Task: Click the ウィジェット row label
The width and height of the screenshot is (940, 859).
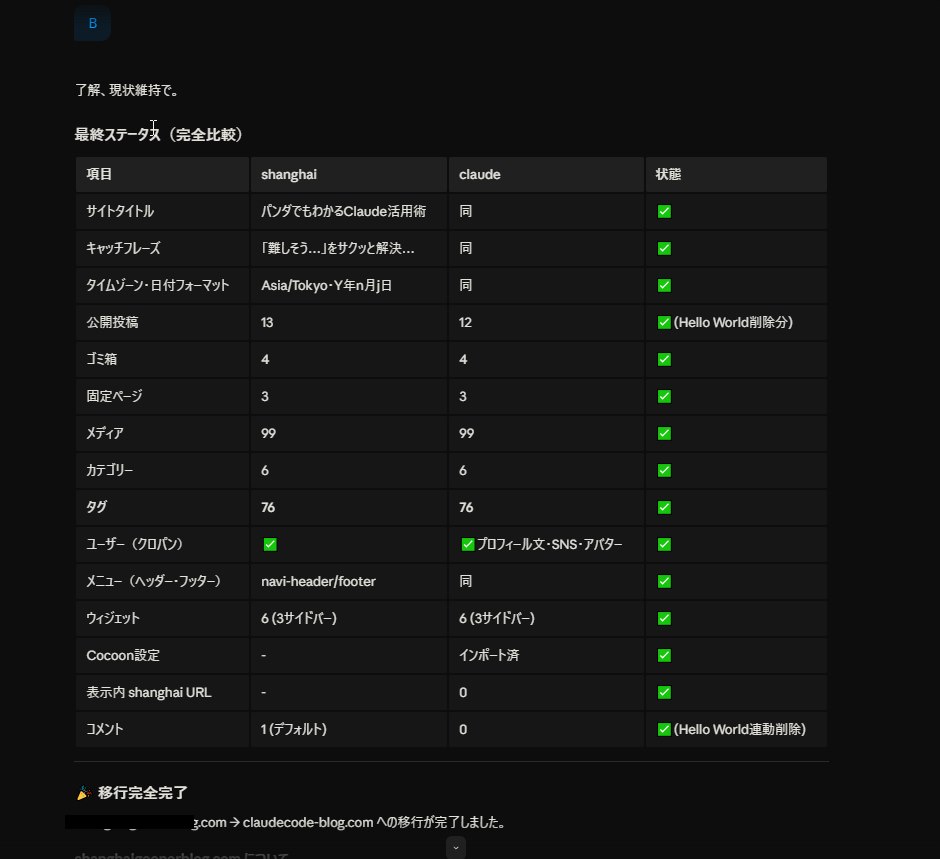Action: coord(113,618)
